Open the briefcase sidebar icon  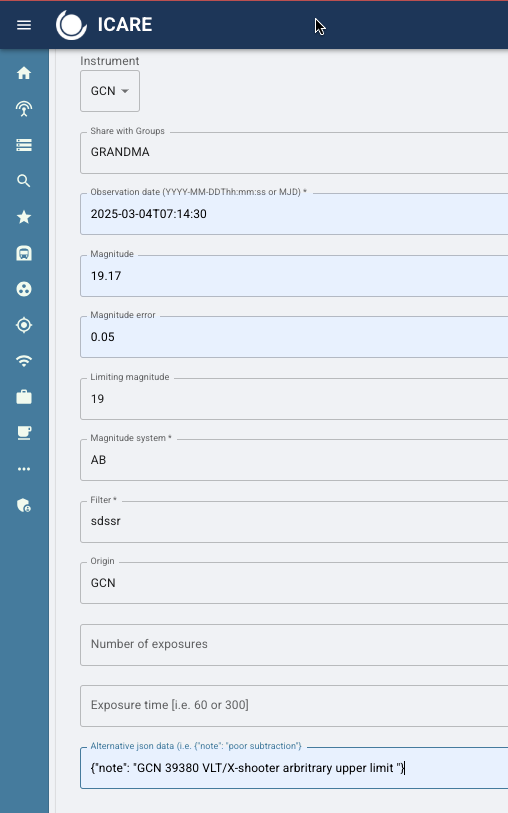point(24,397)
